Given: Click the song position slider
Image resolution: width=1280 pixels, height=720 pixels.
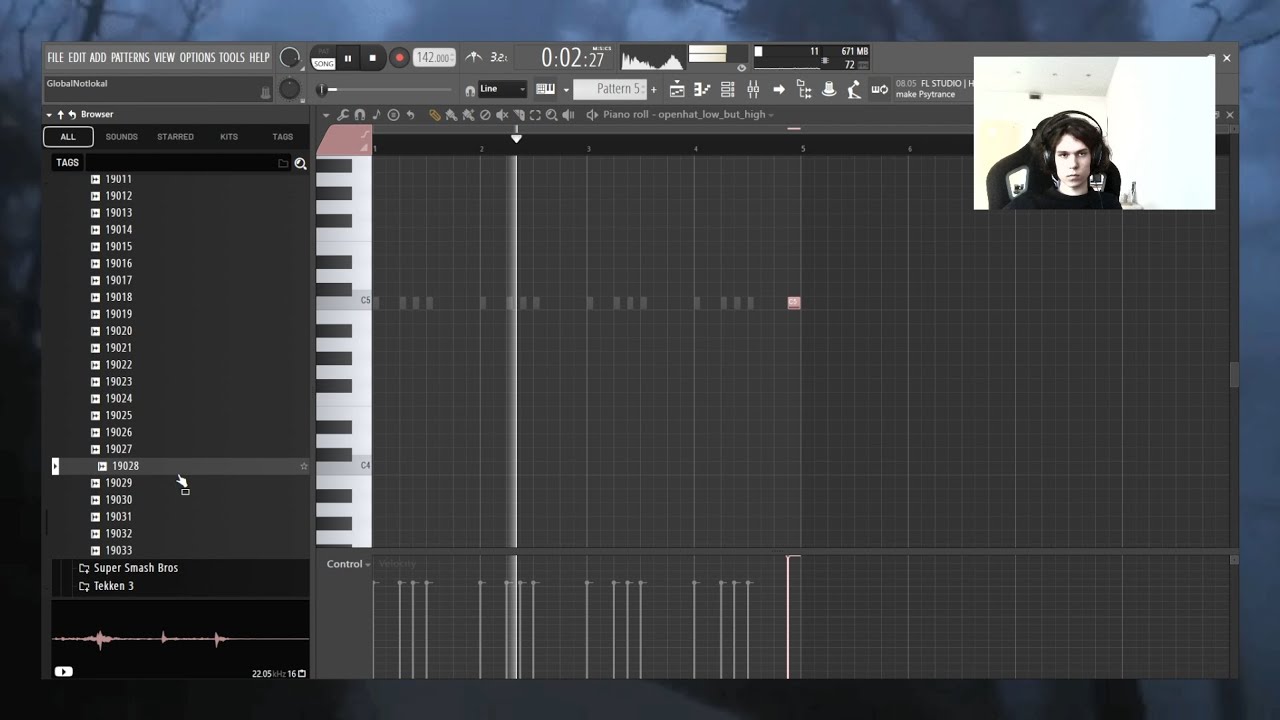Looking at the screenshot, I should coord(385,90).
